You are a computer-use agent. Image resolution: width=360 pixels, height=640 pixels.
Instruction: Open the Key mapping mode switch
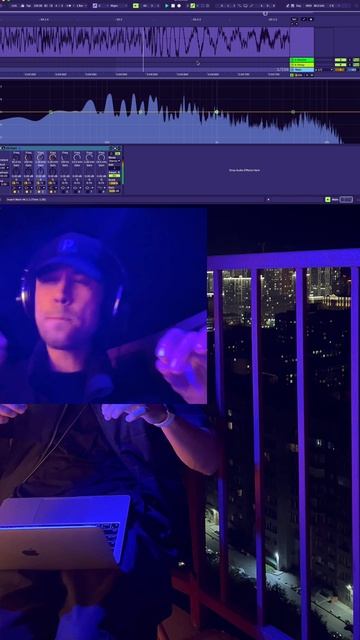[x=299, y=6]
